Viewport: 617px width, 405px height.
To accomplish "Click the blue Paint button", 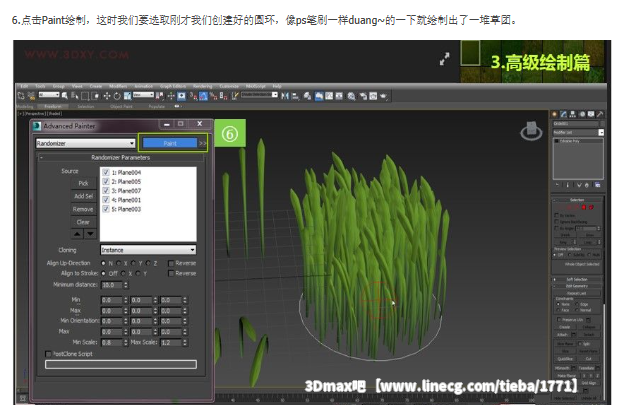I will 170,144.
